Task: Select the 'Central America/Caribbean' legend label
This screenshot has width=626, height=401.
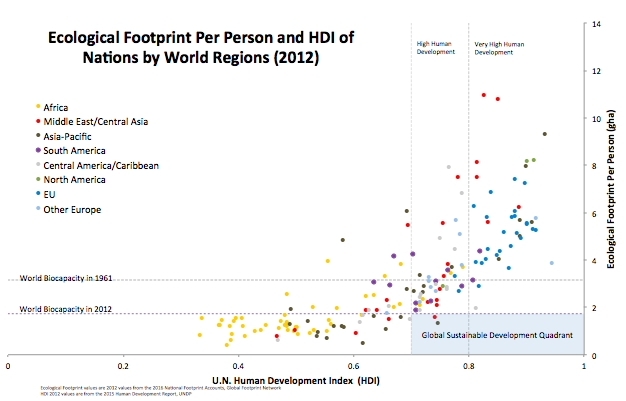Action: 101,165
